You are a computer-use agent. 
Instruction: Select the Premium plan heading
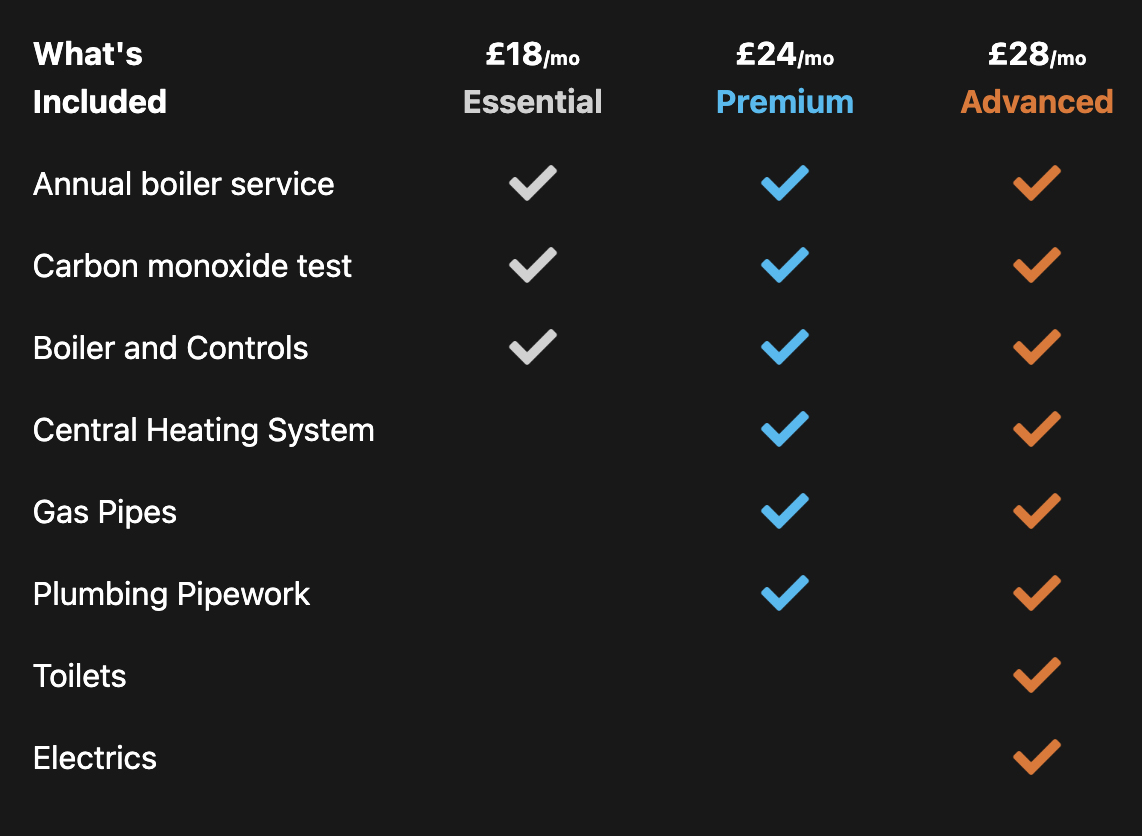click(x=785, y=102)
